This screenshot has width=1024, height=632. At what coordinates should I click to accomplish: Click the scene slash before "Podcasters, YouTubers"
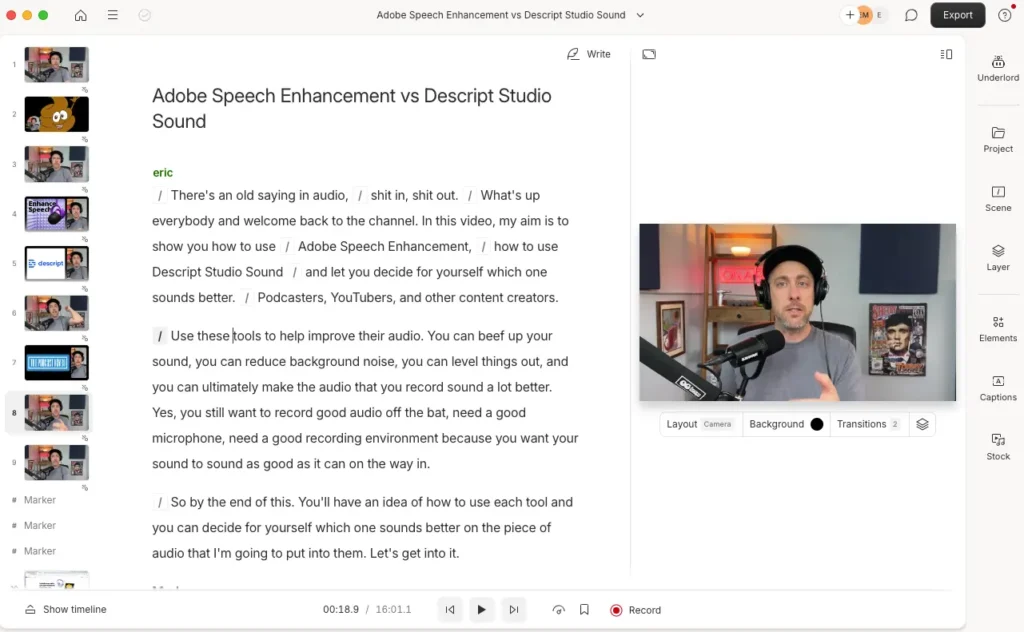(x=246, y=298)
